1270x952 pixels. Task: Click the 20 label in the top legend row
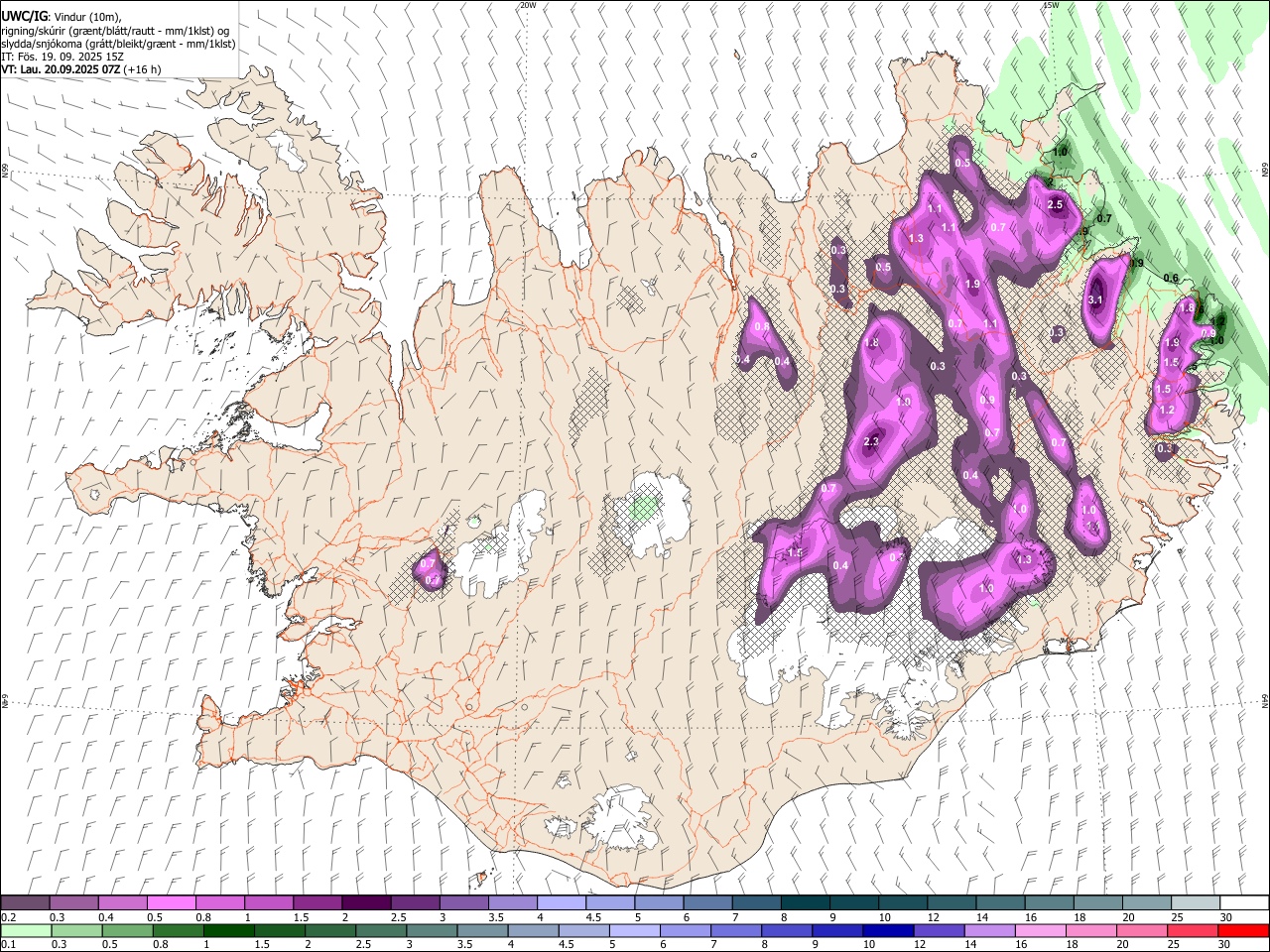pyautogui.click(x=1128, y=917)
